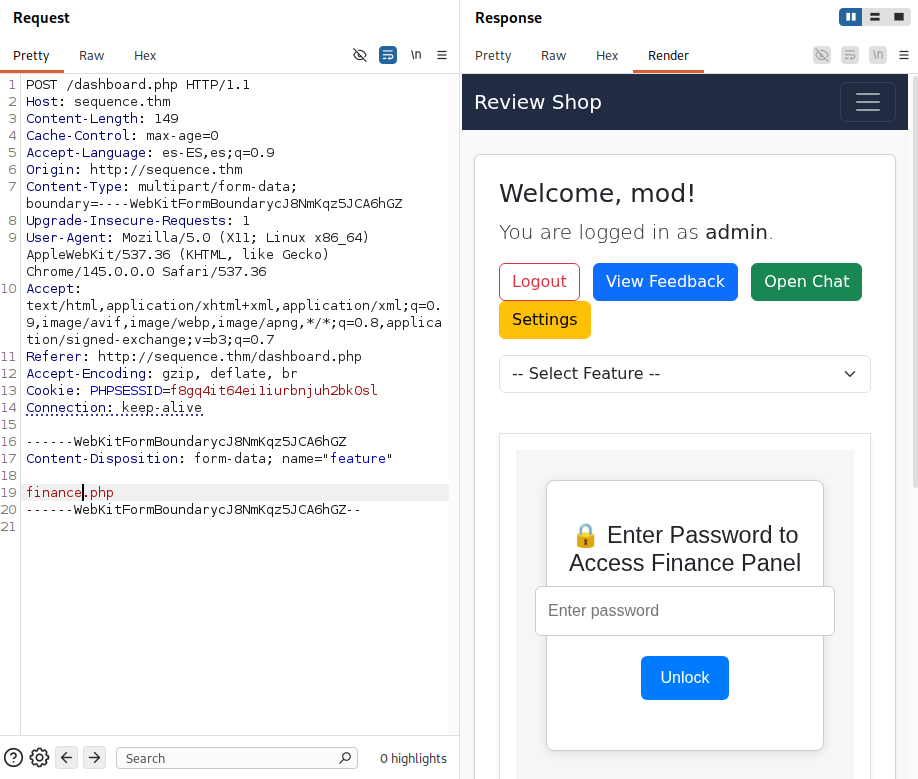Switch to the Request Pretty tab
The height and width of the screenshot is (779, 918).
point(31,56)
